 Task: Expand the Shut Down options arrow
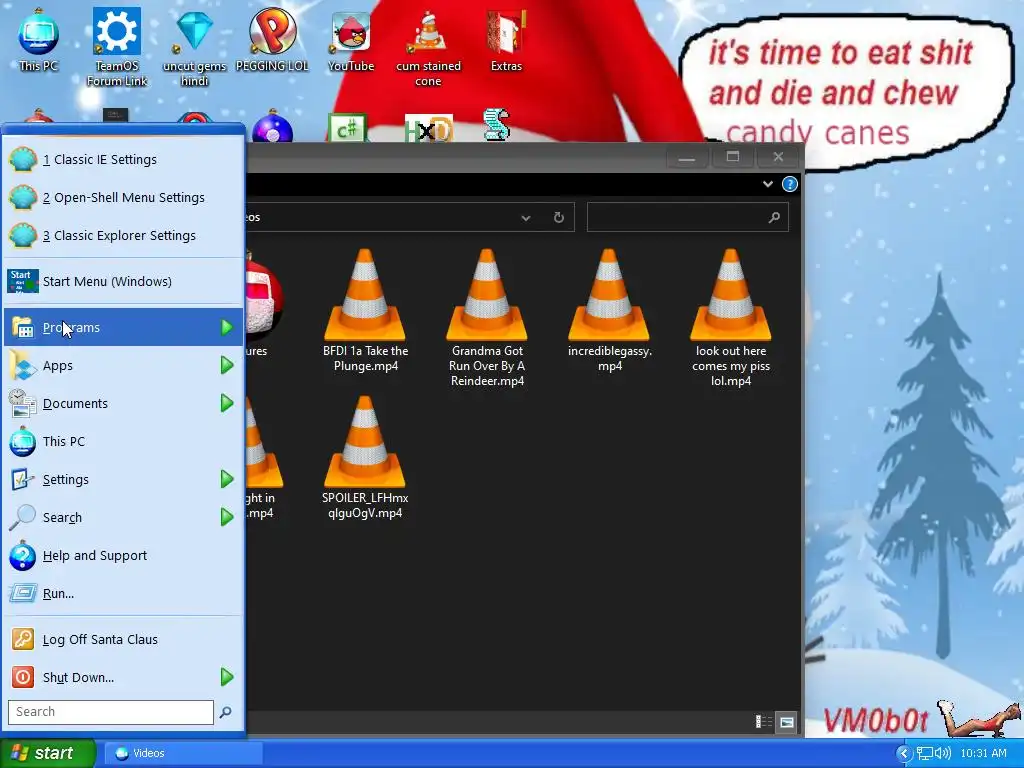[227, 677]
